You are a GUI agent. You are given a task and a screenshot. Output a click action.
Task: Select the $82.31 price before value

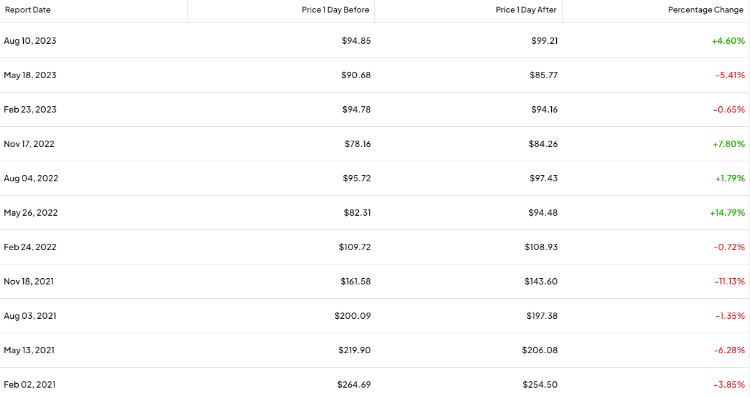click(357, 213)
